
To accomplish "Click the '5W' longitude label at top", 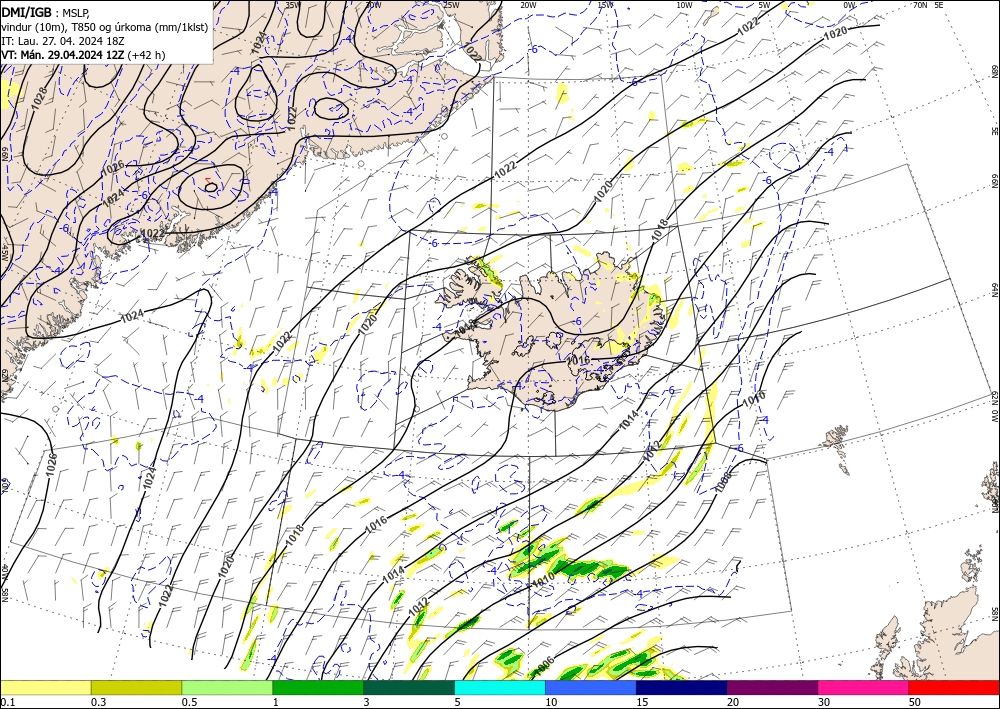I will (765, 5).
